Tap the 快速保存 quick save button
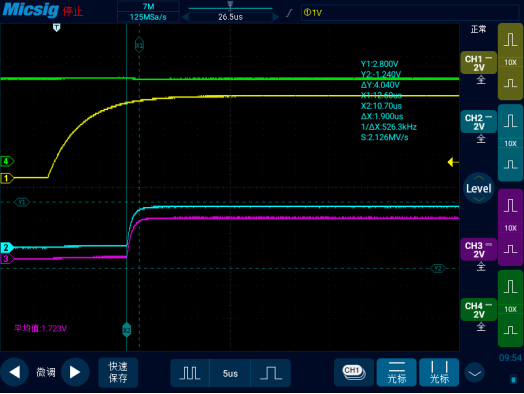The width and height of the screenshot is (524, 394). (x=118, y=372)
